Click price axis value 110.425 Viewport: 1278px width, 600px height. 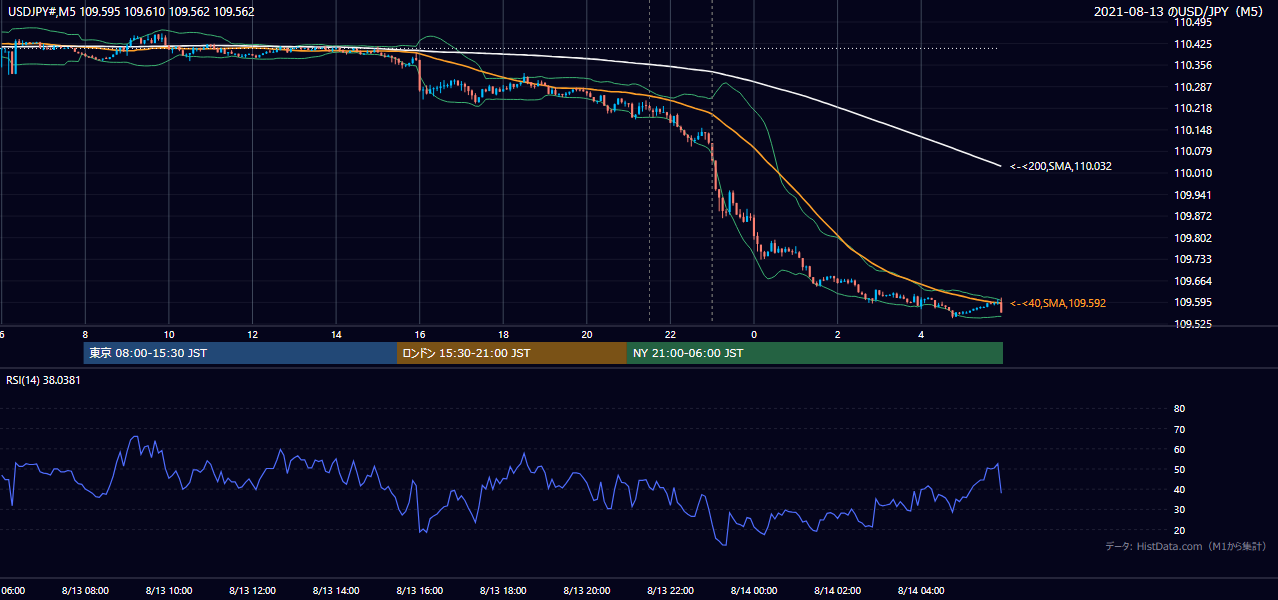tap(1192, 44)
